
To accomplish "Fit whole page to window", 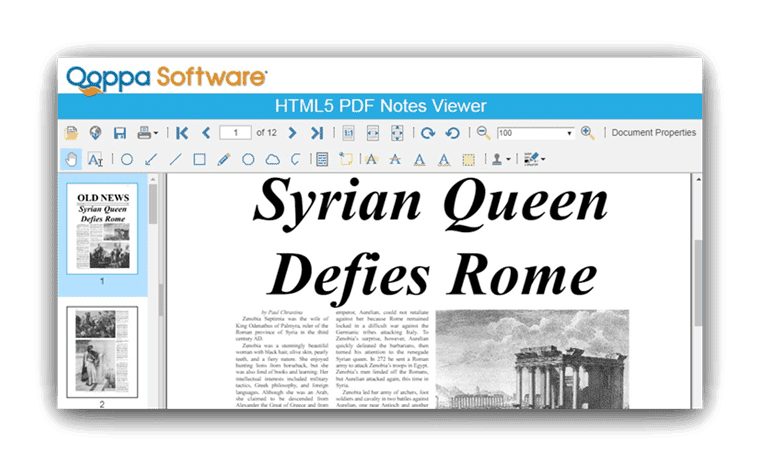I will point(397,133).
